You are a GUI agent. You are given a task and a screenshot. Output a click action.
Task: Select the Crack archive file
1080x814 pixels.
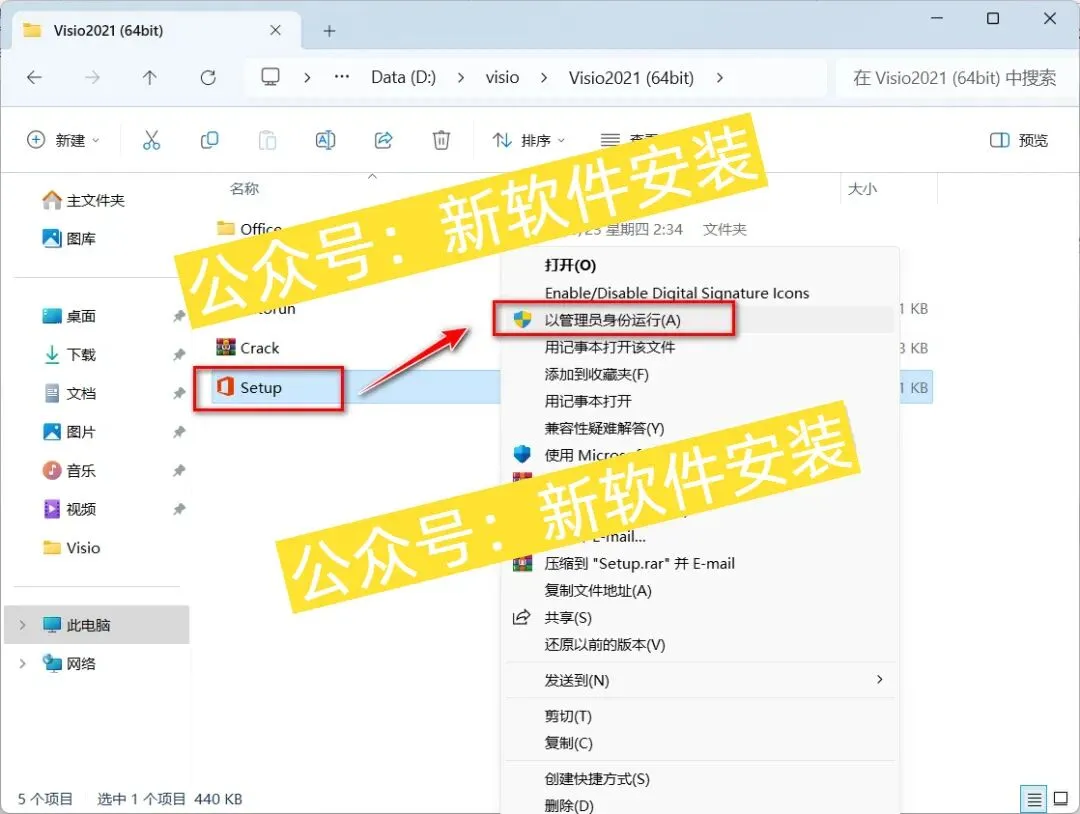[248, 348]
